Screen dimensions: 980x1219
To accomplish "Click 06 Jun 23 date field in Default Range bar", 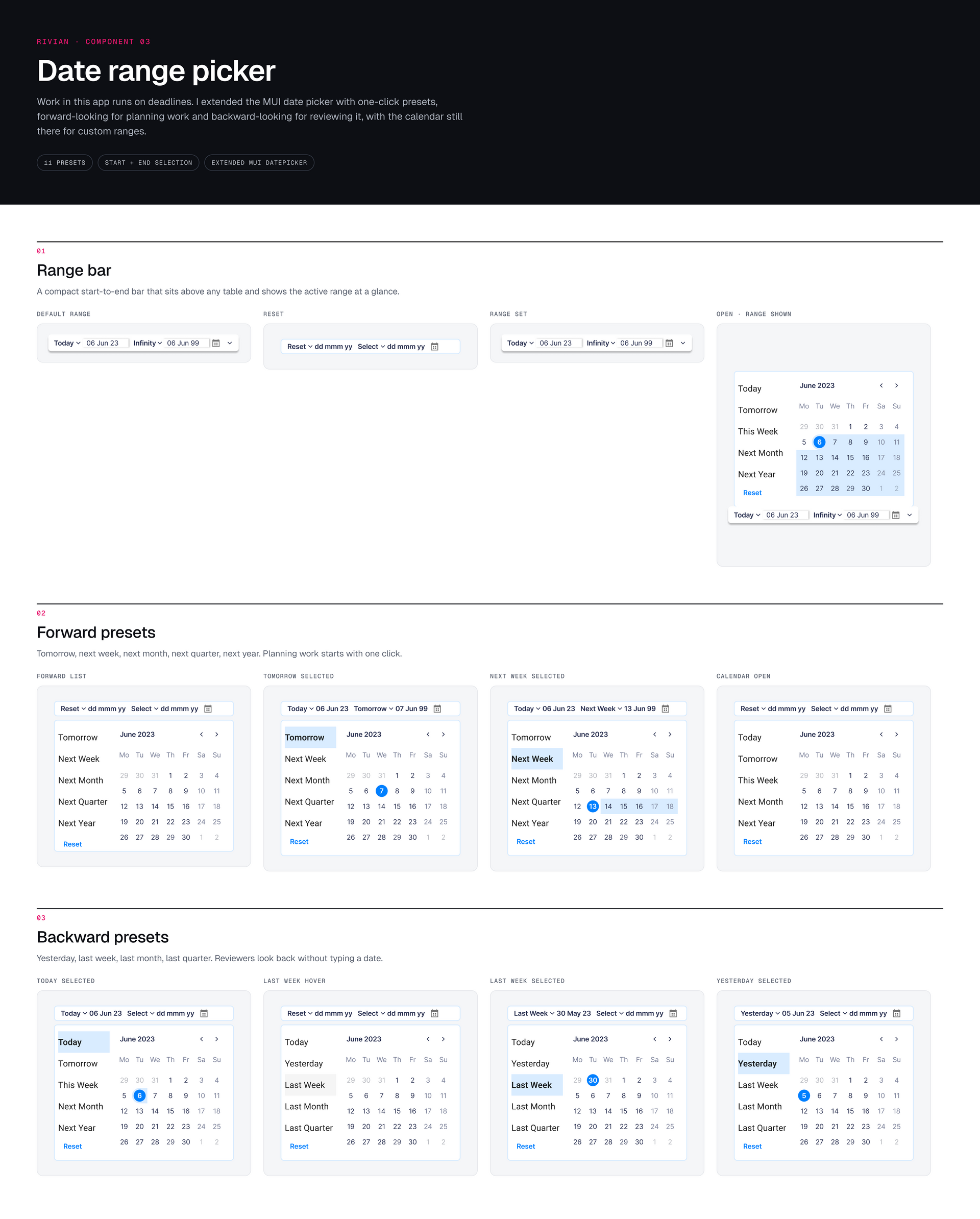I will pos(106,343).
